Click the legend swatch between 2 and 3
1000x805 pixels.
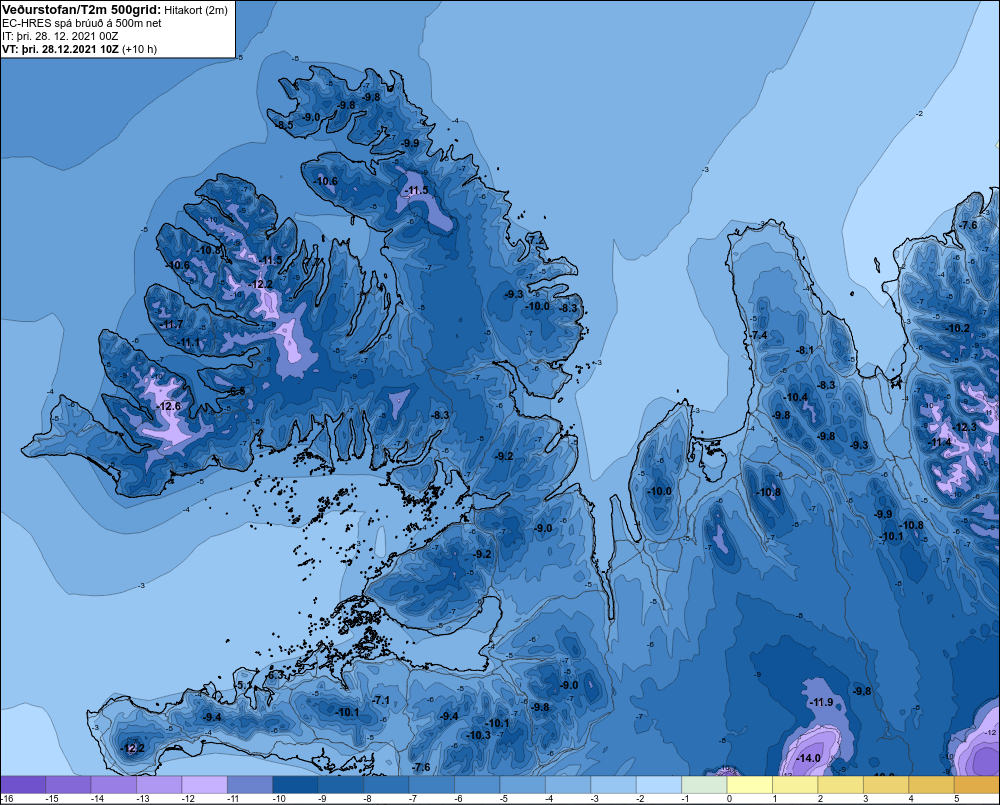pyautogui.click(x=841, y=784)
